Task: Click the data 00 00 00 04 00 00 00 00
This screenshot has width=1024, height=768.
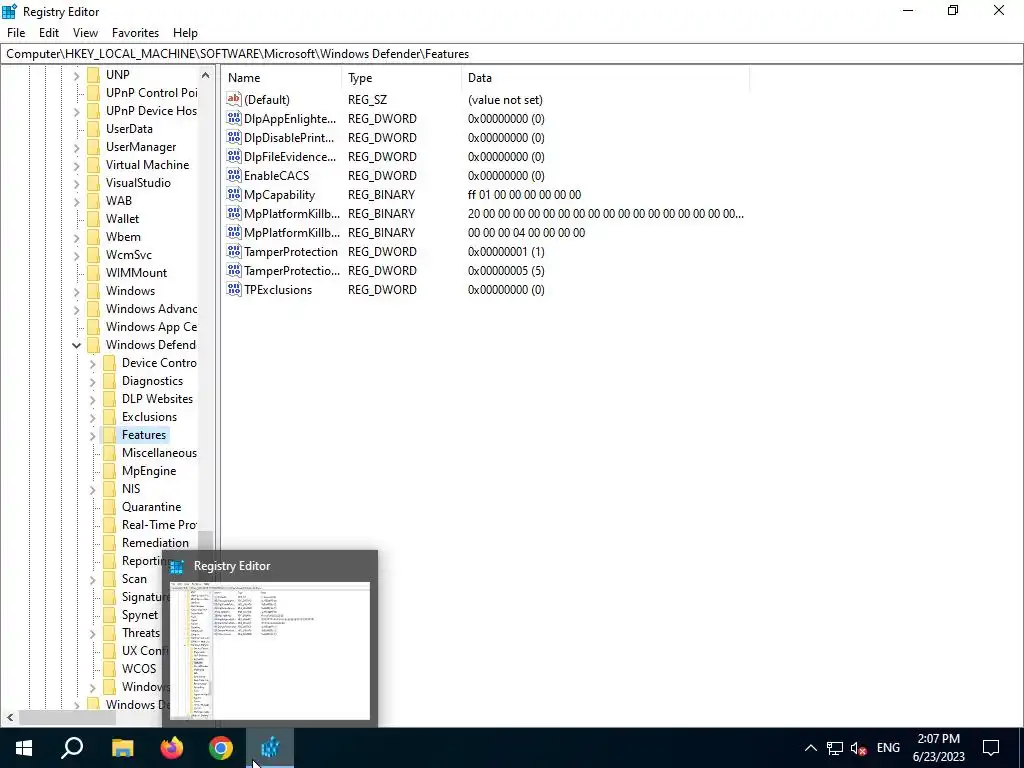Action: tap(526, 232)
